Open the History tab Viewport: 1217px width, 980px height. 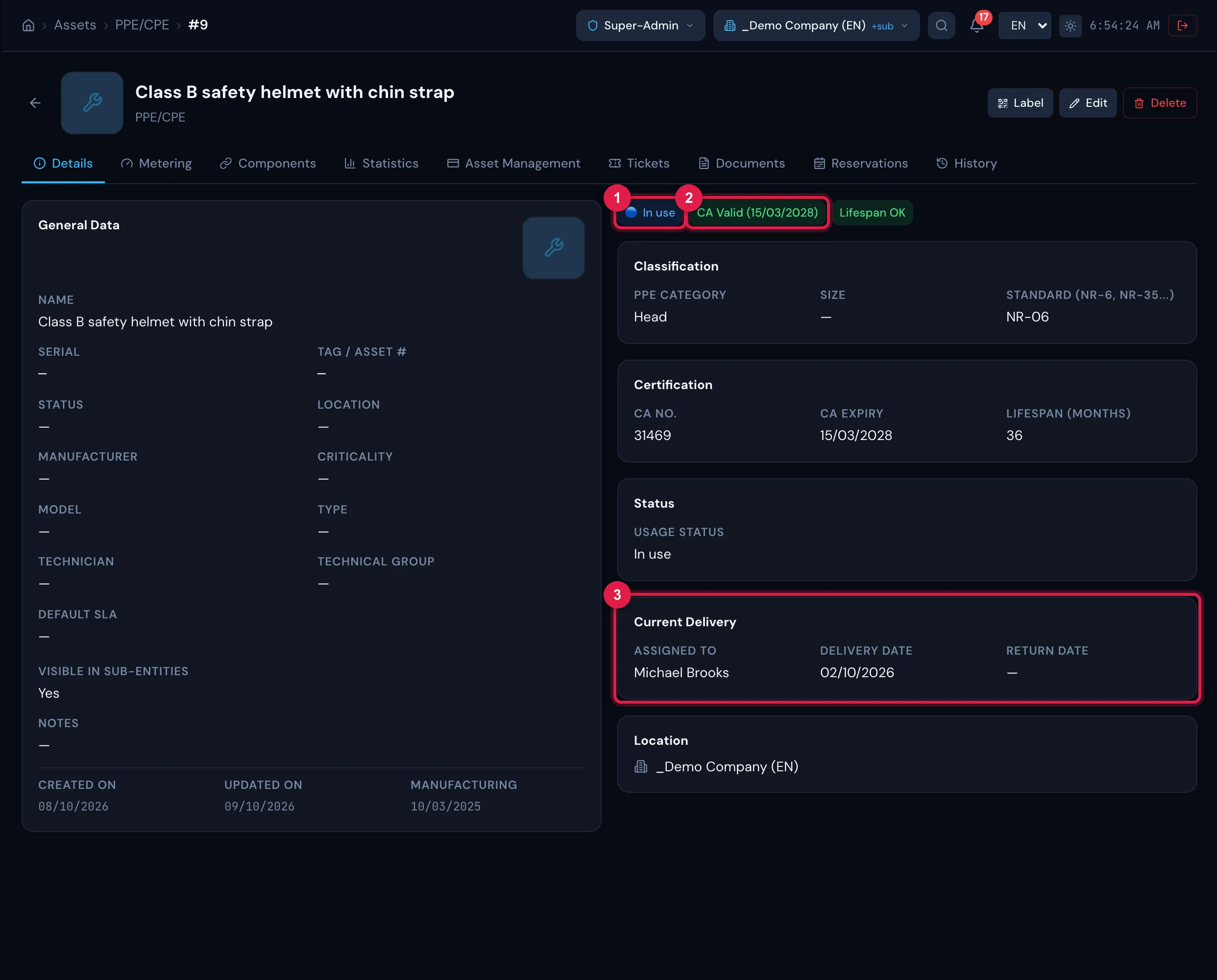coord(966,163)
